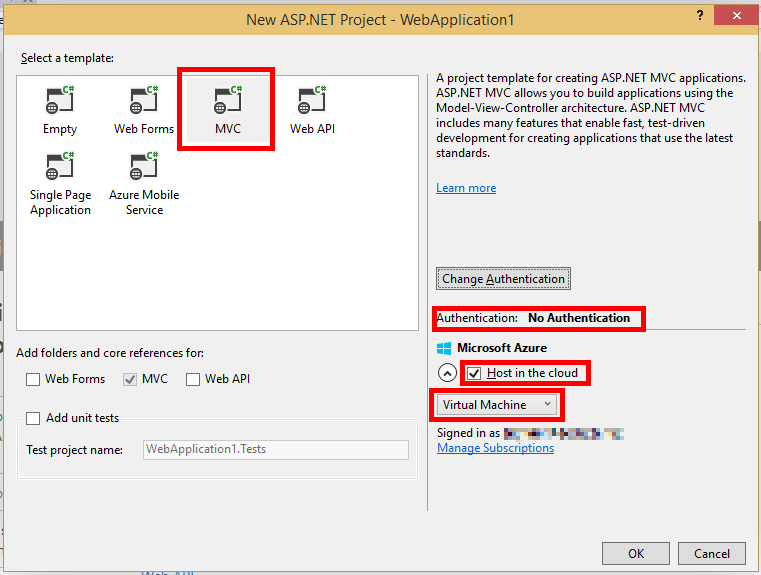
Task: Enable Web Forms folders and references
Action: pyautogui.click(x=33, y=379)
